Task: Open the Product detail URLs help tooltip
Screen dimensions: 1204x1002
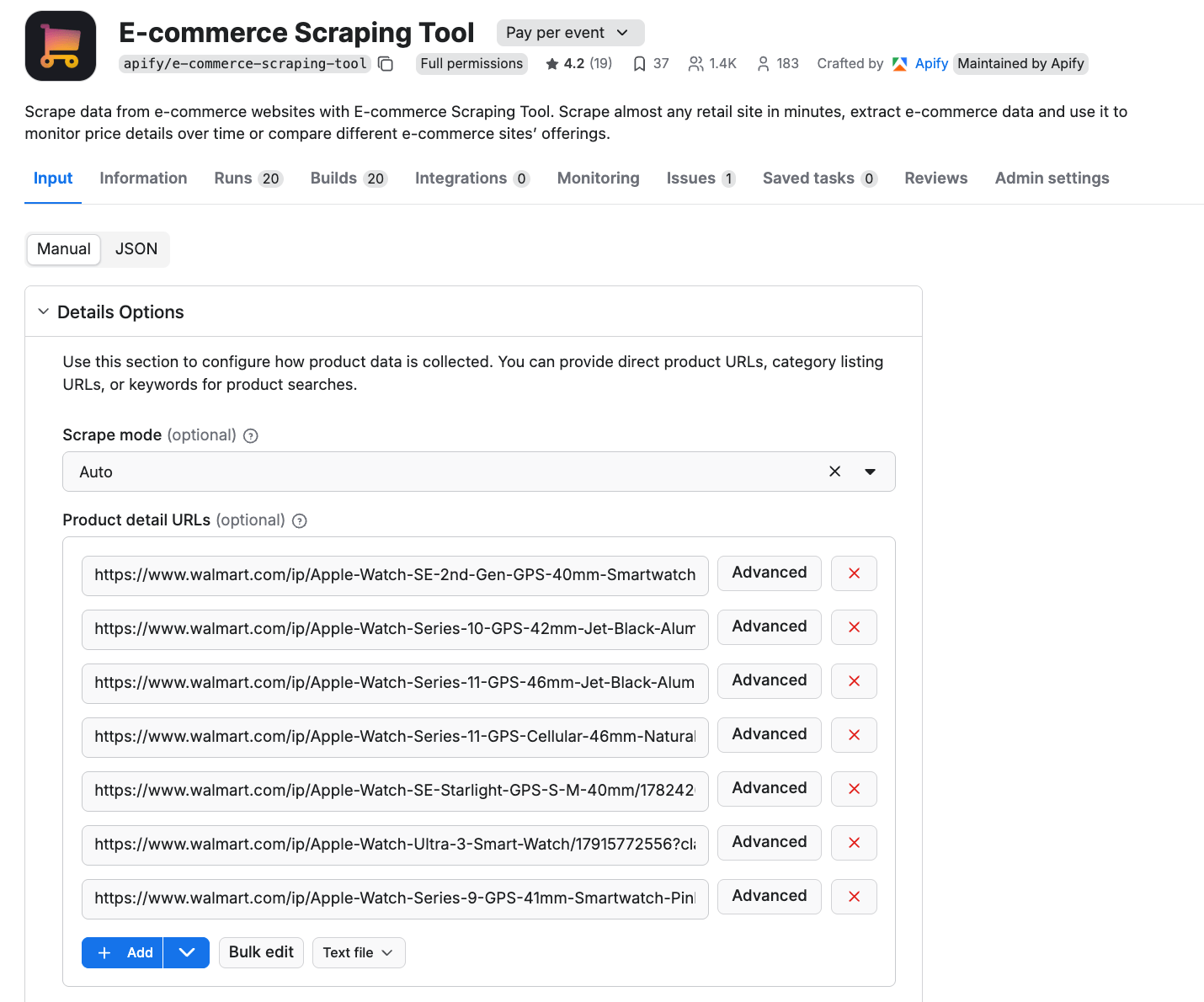Action: [x=299, y=520]
